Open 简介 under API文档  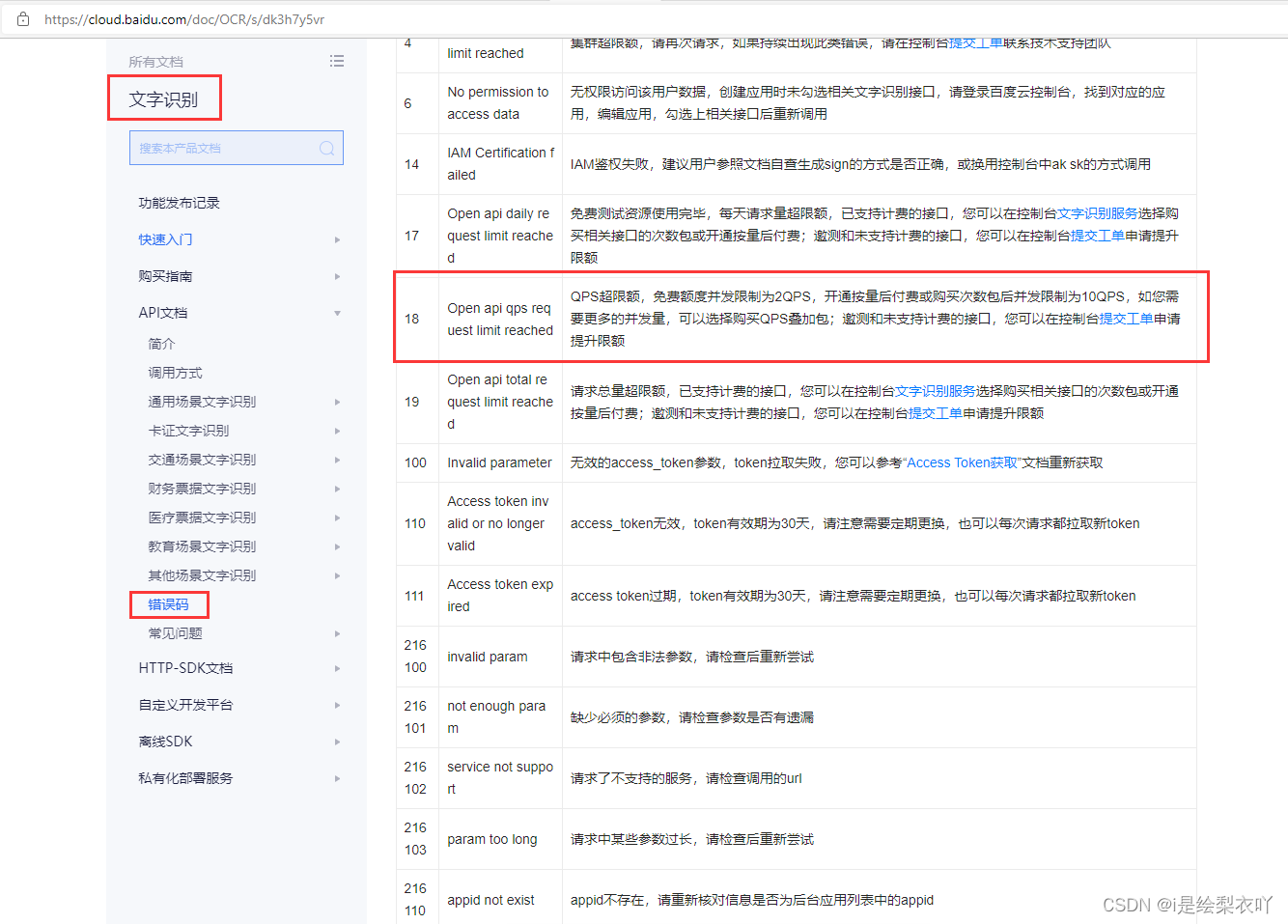click(x=161, y=344)
